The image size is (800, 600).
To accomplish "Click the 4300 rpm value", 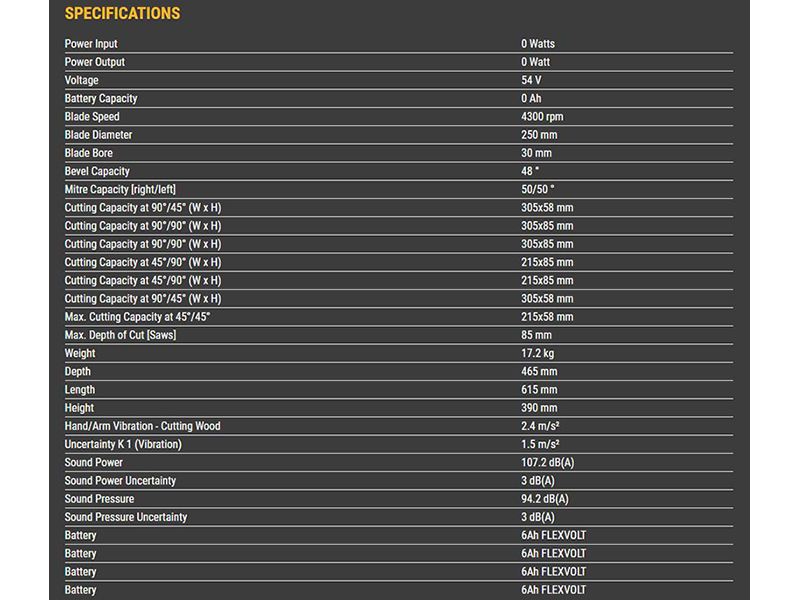I will (542, 117).
